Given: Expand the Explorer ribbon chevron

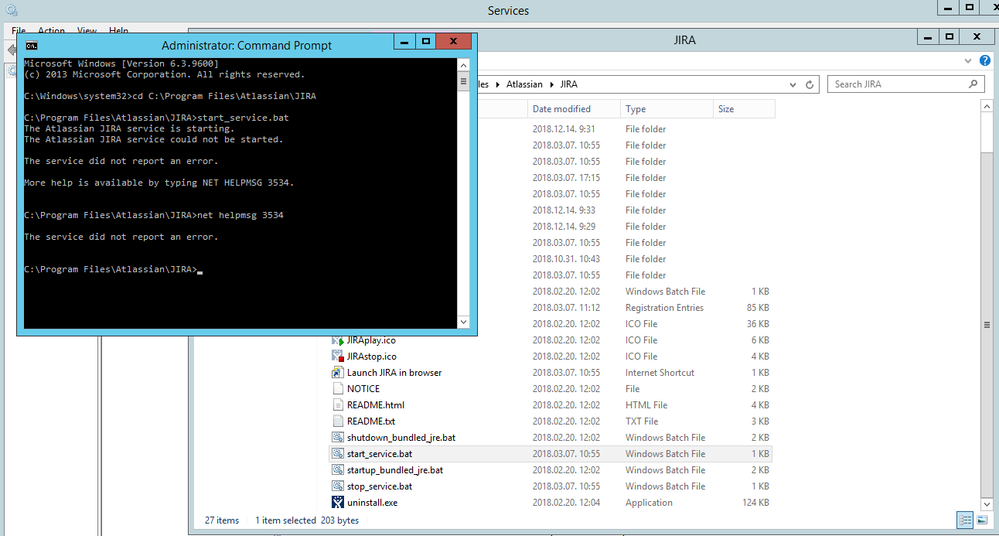Looking at the screenshot, I should pyautogui.click(x=968, y=61).
